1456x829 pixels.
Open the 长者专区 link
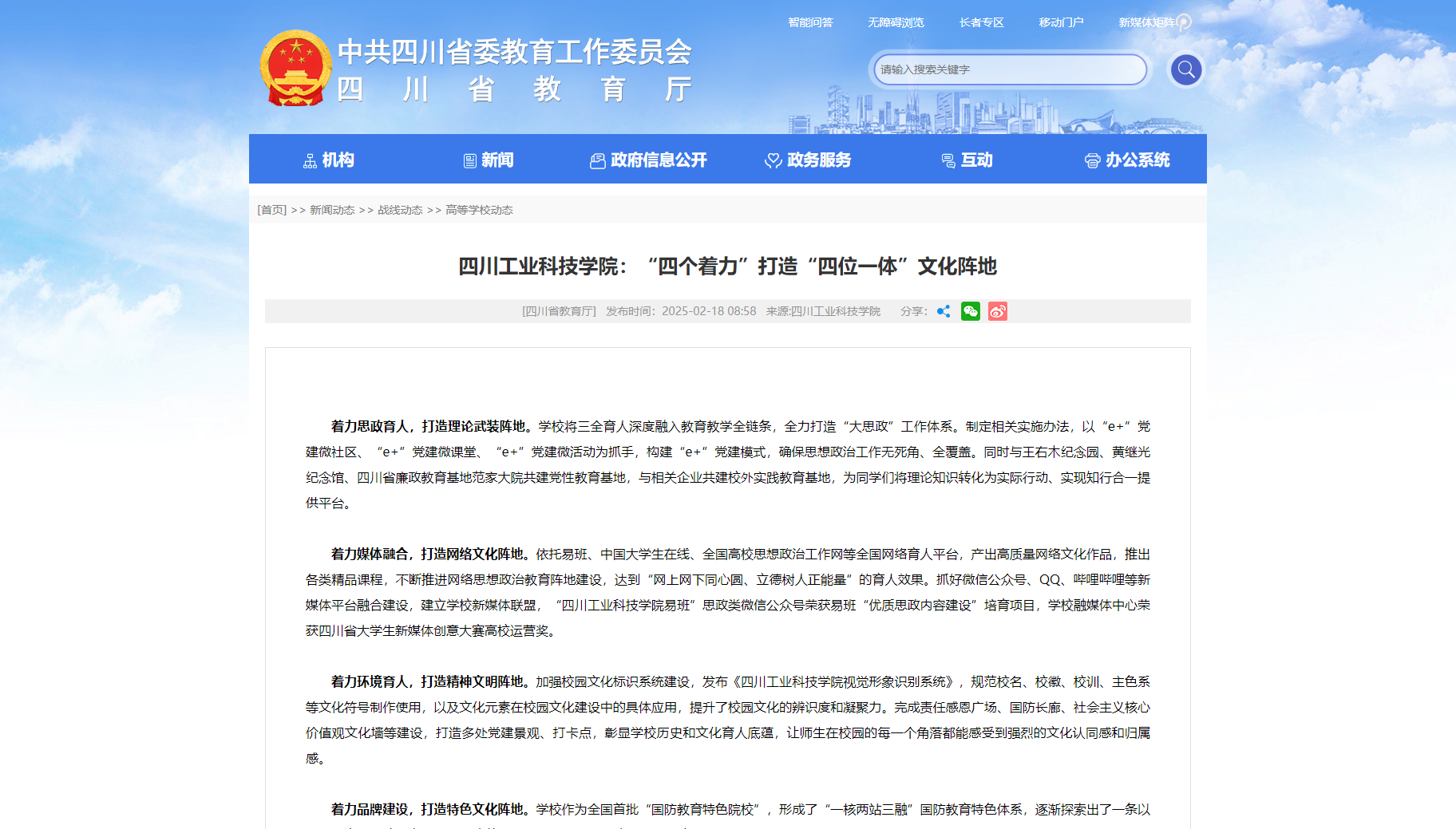coord(981,22)
